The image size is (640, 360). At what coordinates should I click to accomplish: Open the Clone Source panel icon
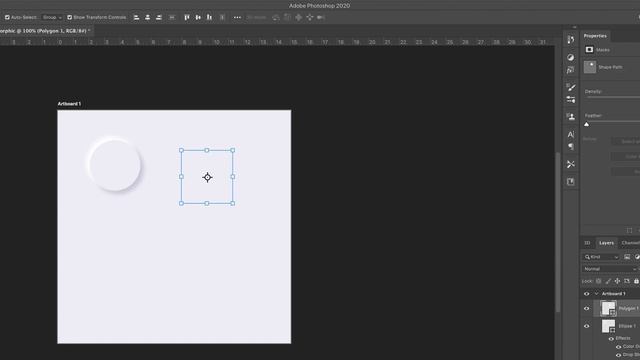click(571, 117)
